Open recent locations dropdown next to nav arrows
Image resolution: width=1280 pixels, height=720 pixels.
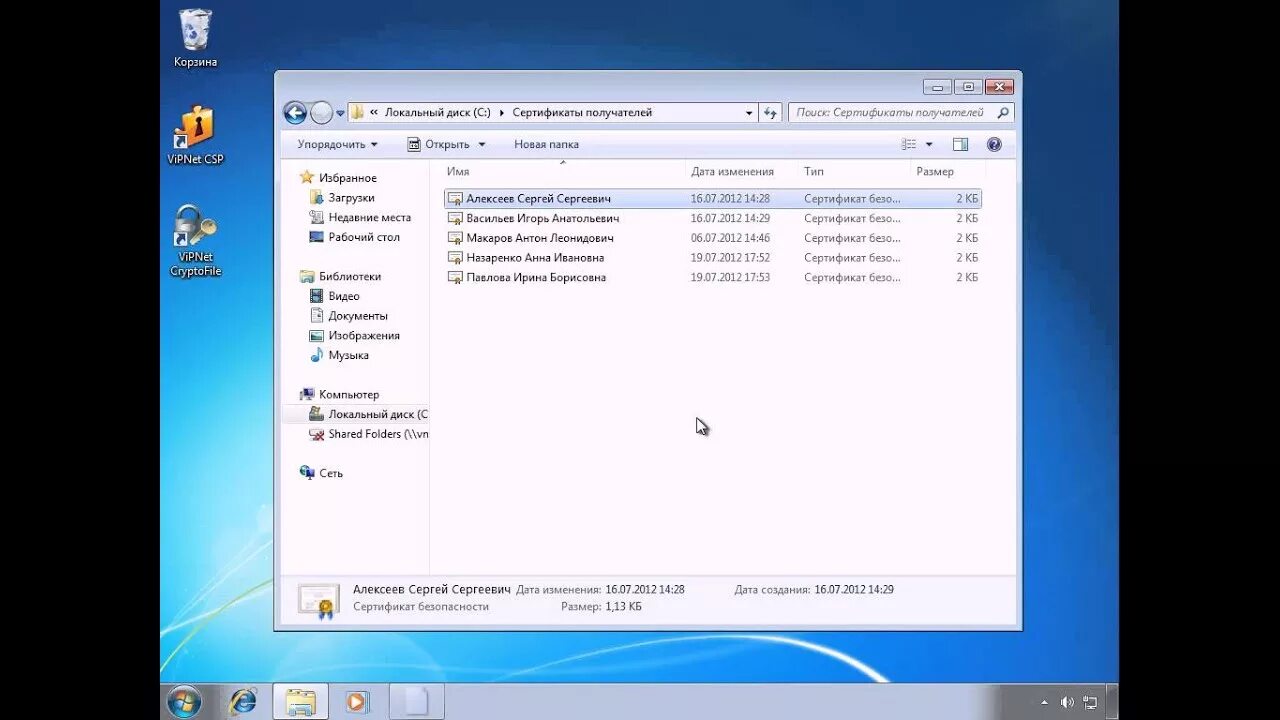(x=340, y=113)
